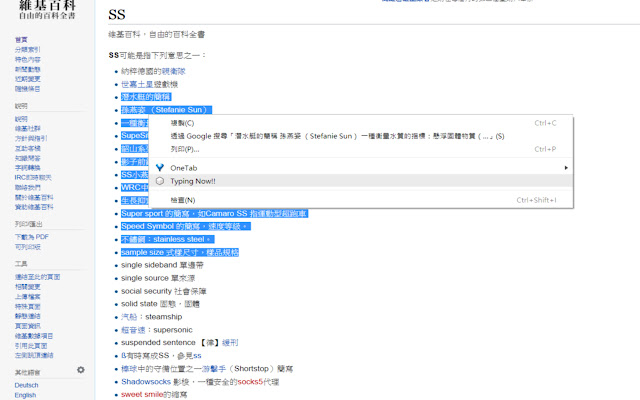Expand the OneTab submenu arrow
Image resolution: width=640 pixels, height=400 pixels.
(x=566, y=168)
